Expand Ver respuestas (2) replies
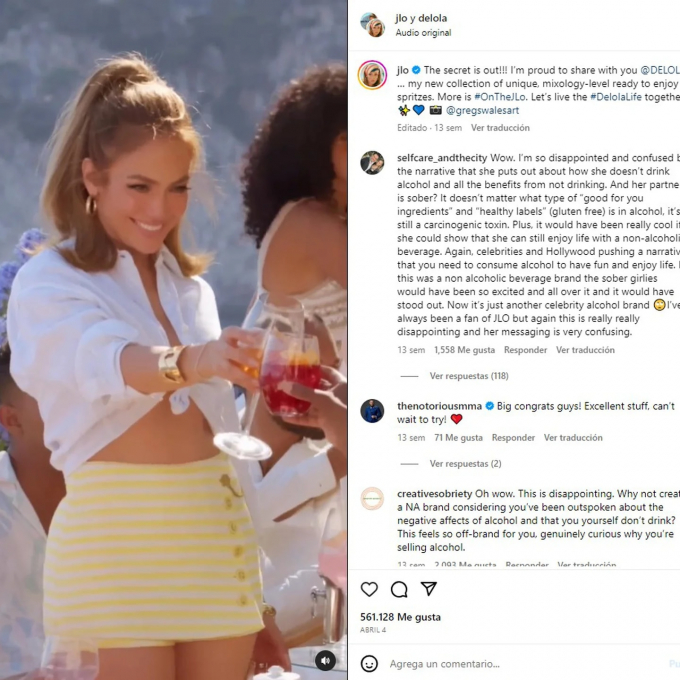The image size is (680, 680). coord(465,464)
